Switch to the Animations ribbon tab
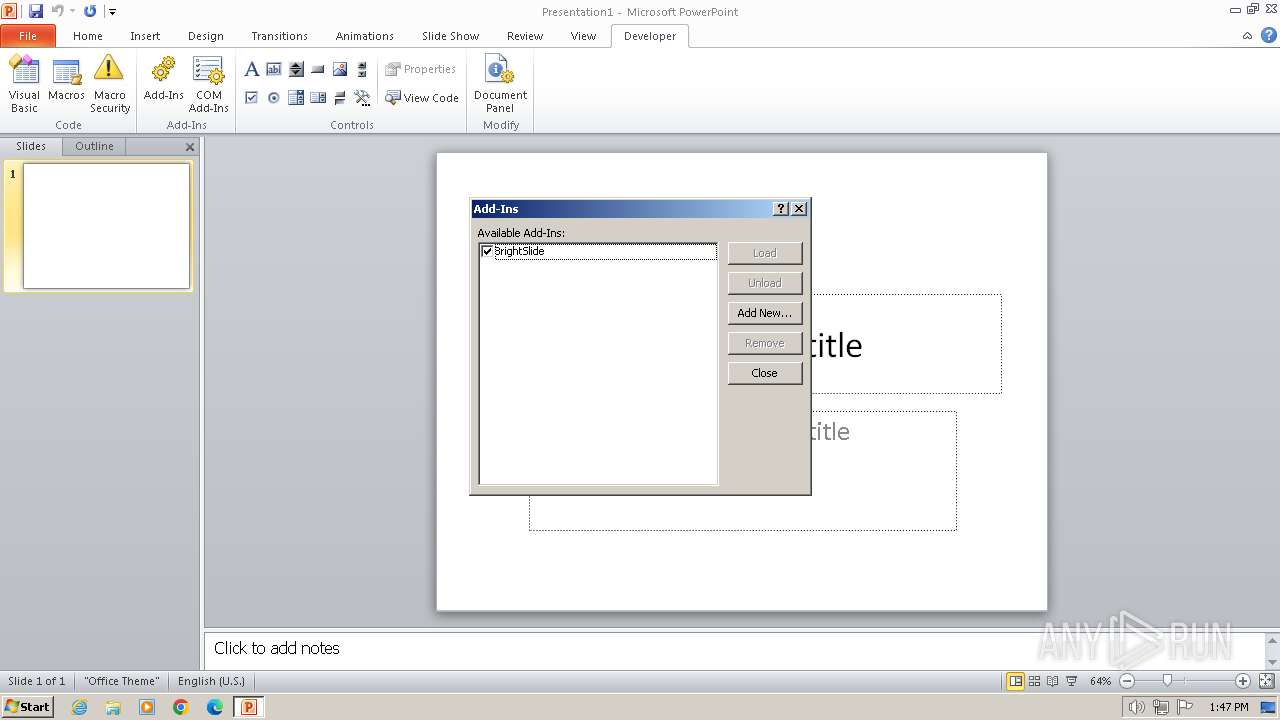The image size is (1280, 720). tap(365, 36)
